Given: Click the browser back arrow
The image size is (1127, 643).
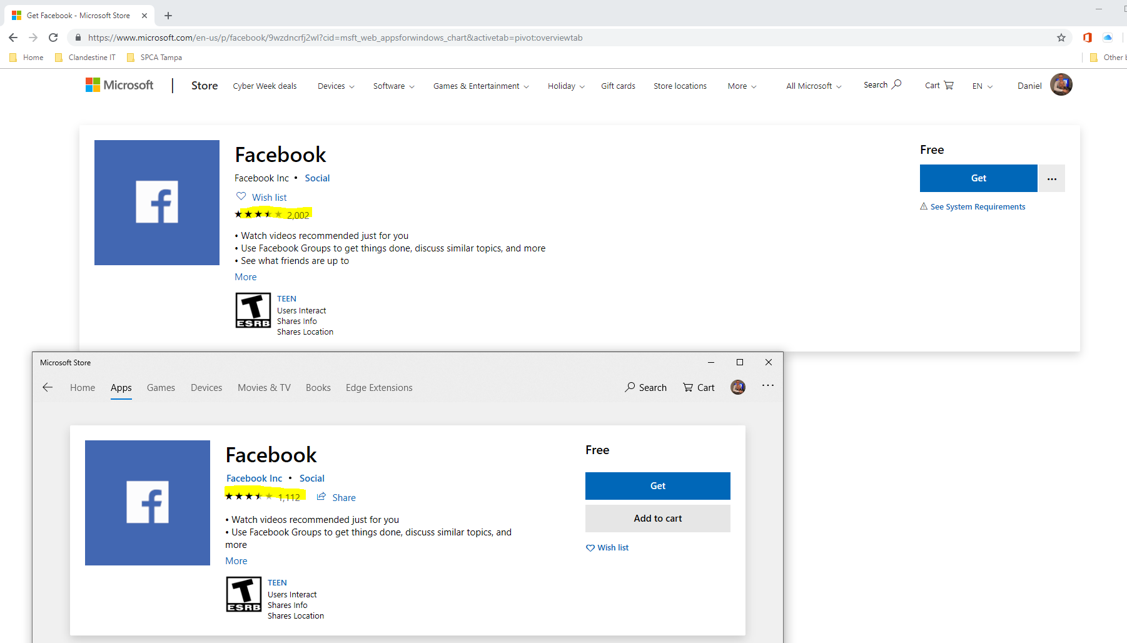Looking at the screenshot, I should pos(13,37).
